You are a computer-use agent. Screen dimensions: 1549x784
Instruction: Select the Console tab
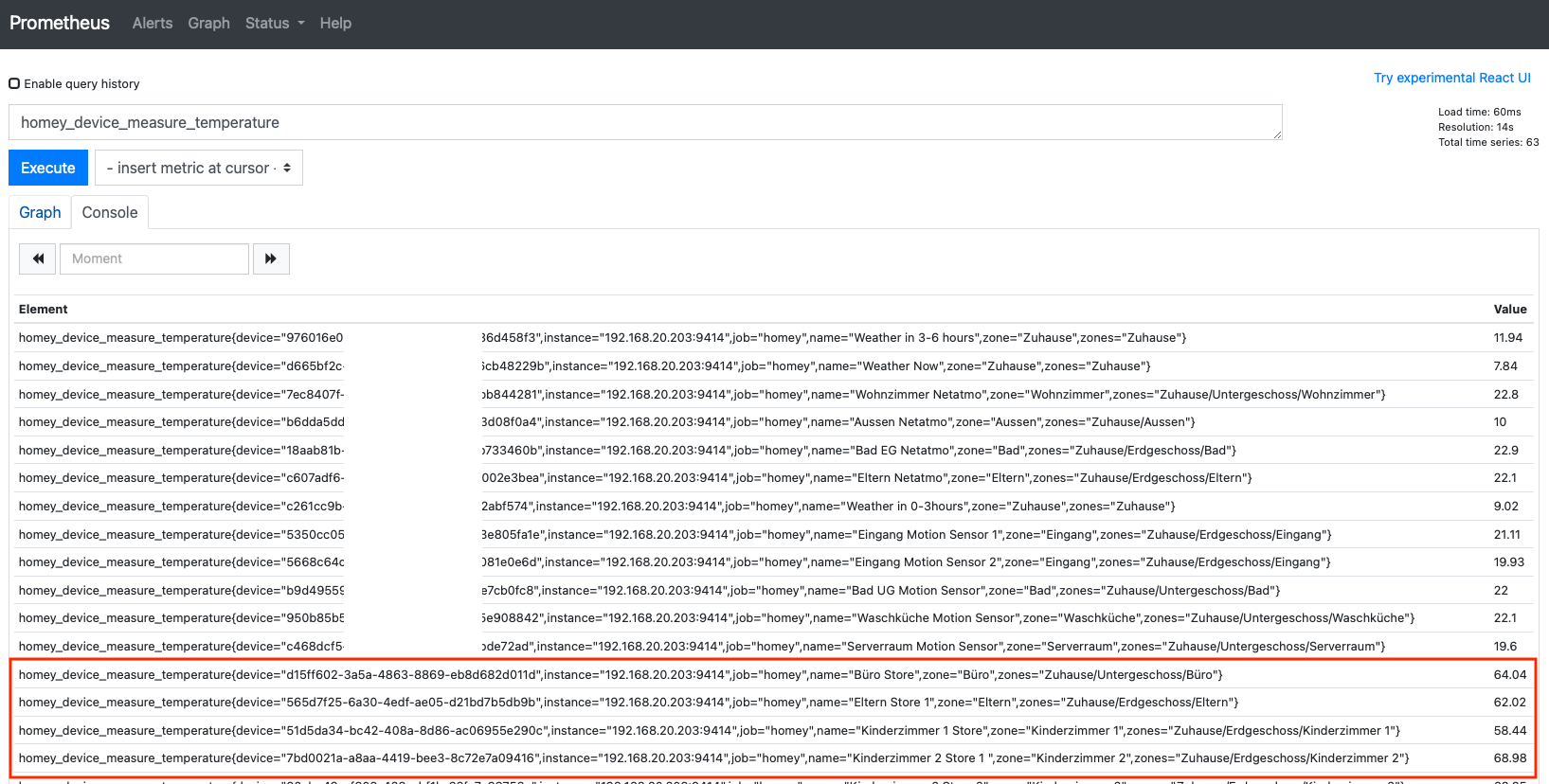[x=110, y=212]
